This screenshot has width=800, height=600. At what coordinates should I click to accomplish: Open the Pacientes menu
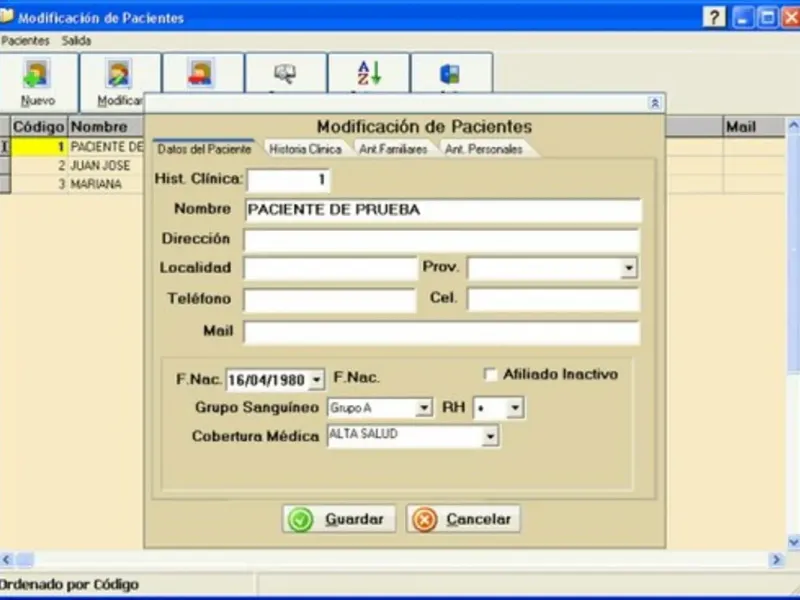(x=26, y=41)
